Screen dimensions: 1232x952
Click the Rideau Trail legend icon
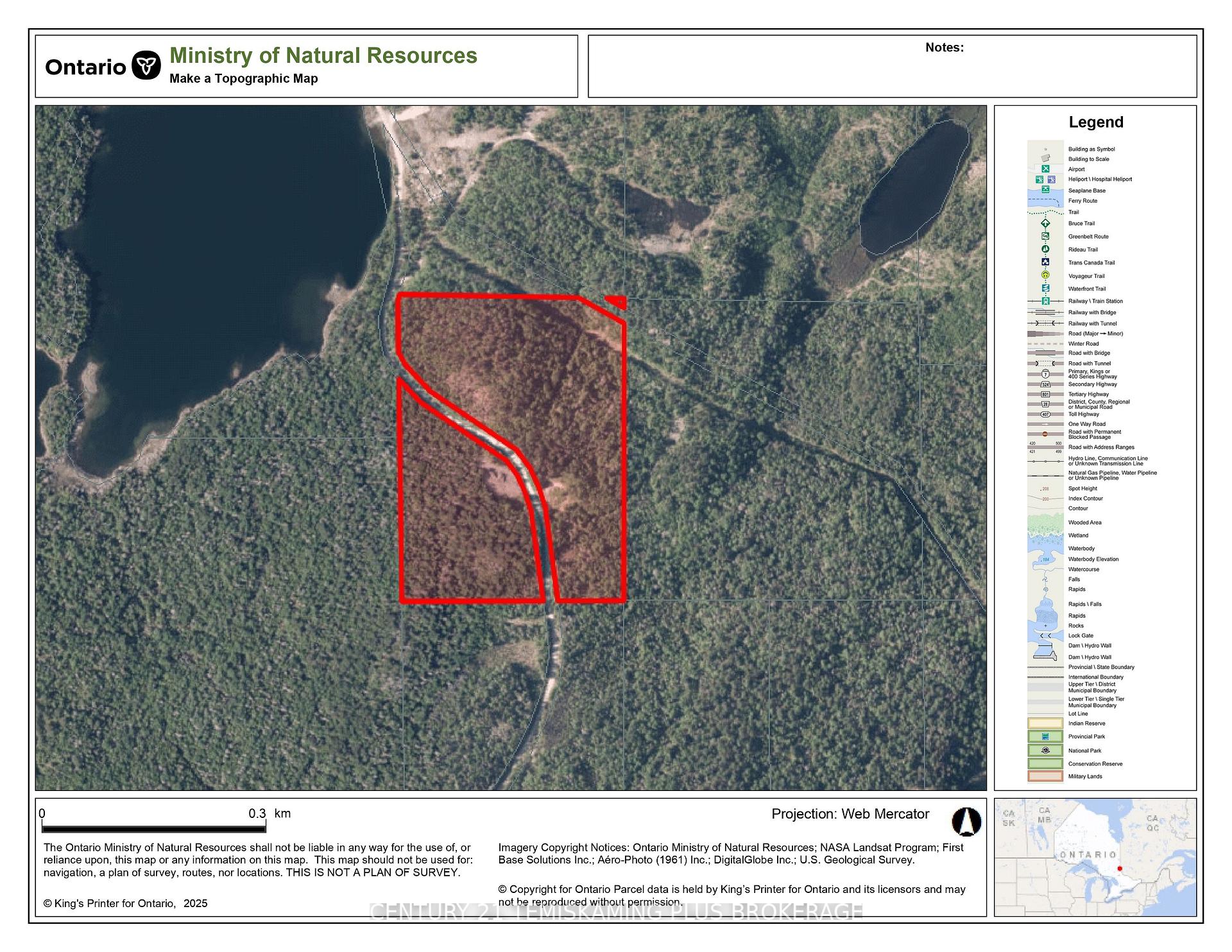[x=1045, y=249]
